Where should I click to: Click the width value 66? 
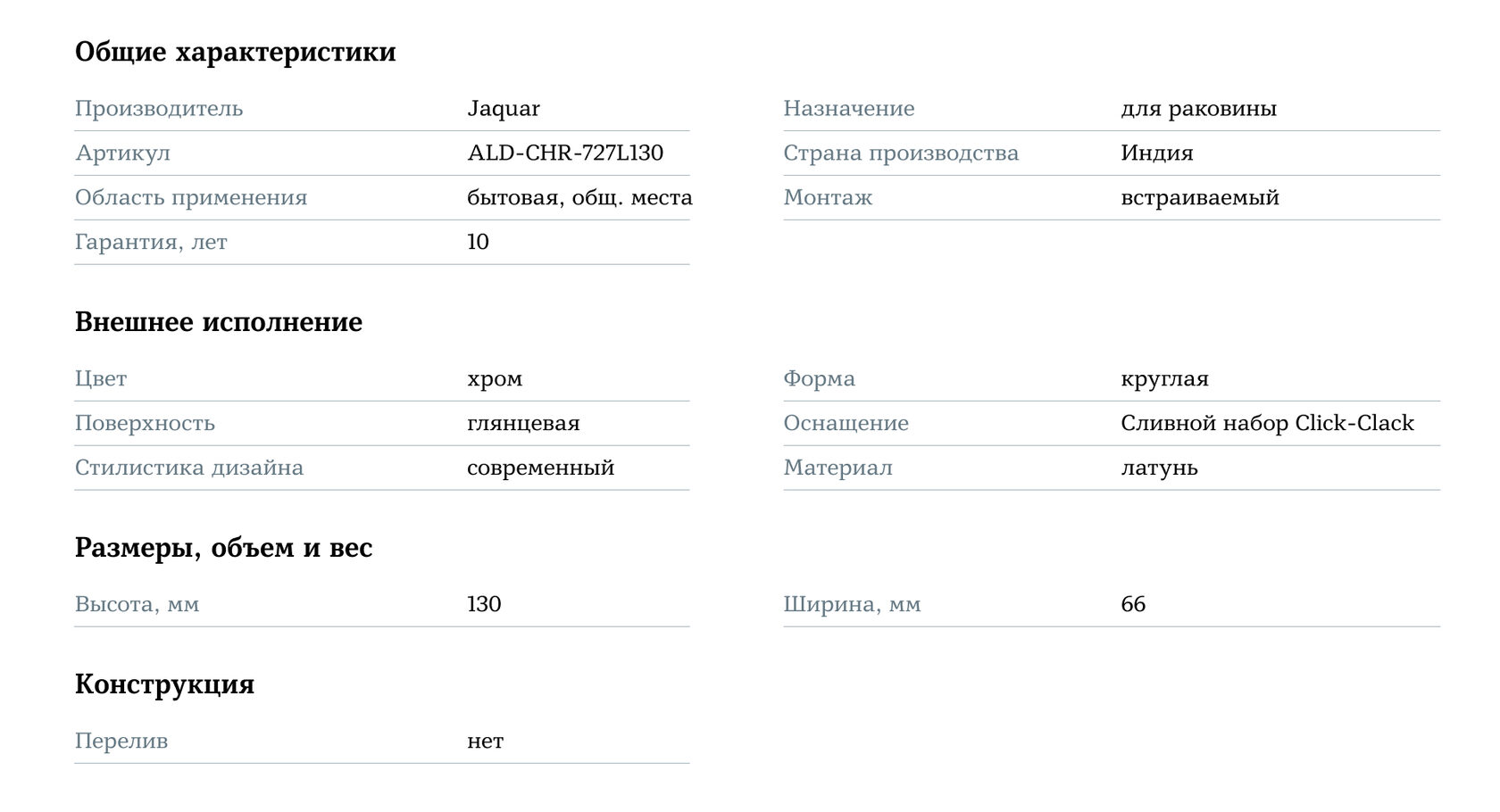pyautogui.click(x=1132, y=605)
